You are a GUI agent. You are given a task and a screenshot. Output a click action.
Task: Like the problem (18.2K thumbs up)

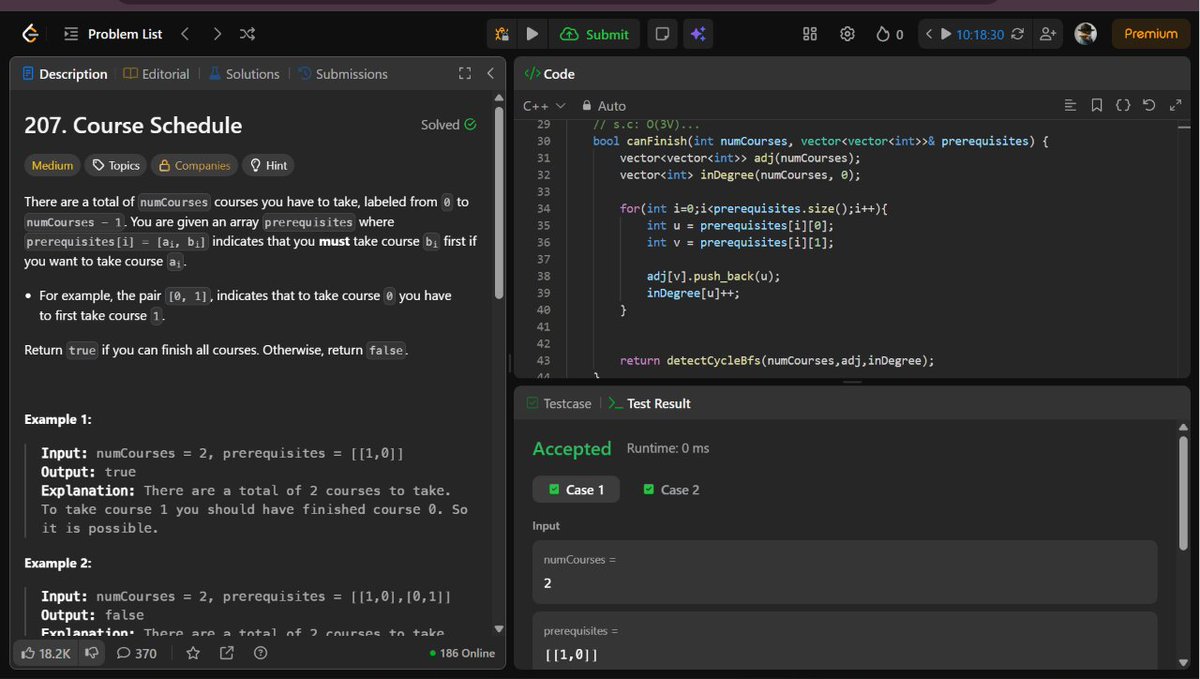[x=46, y=653]
